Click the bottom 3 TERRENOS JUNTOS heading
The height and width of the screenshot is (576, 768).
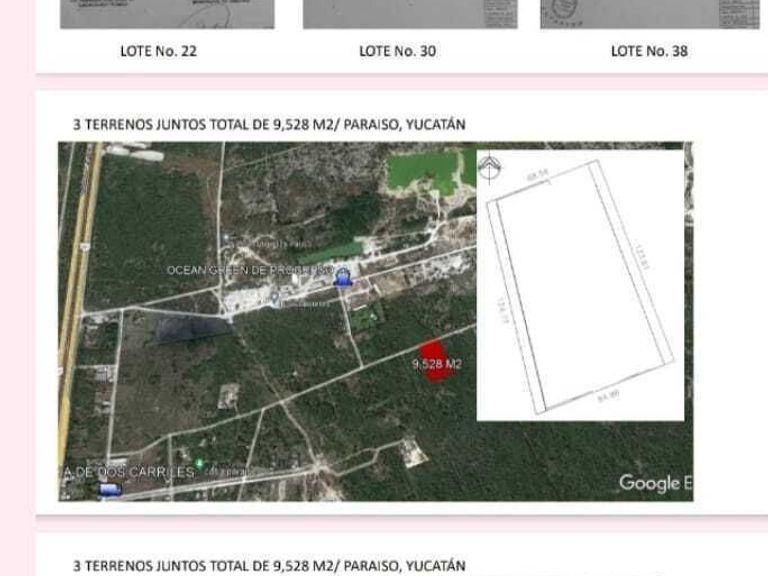point(269,566)
